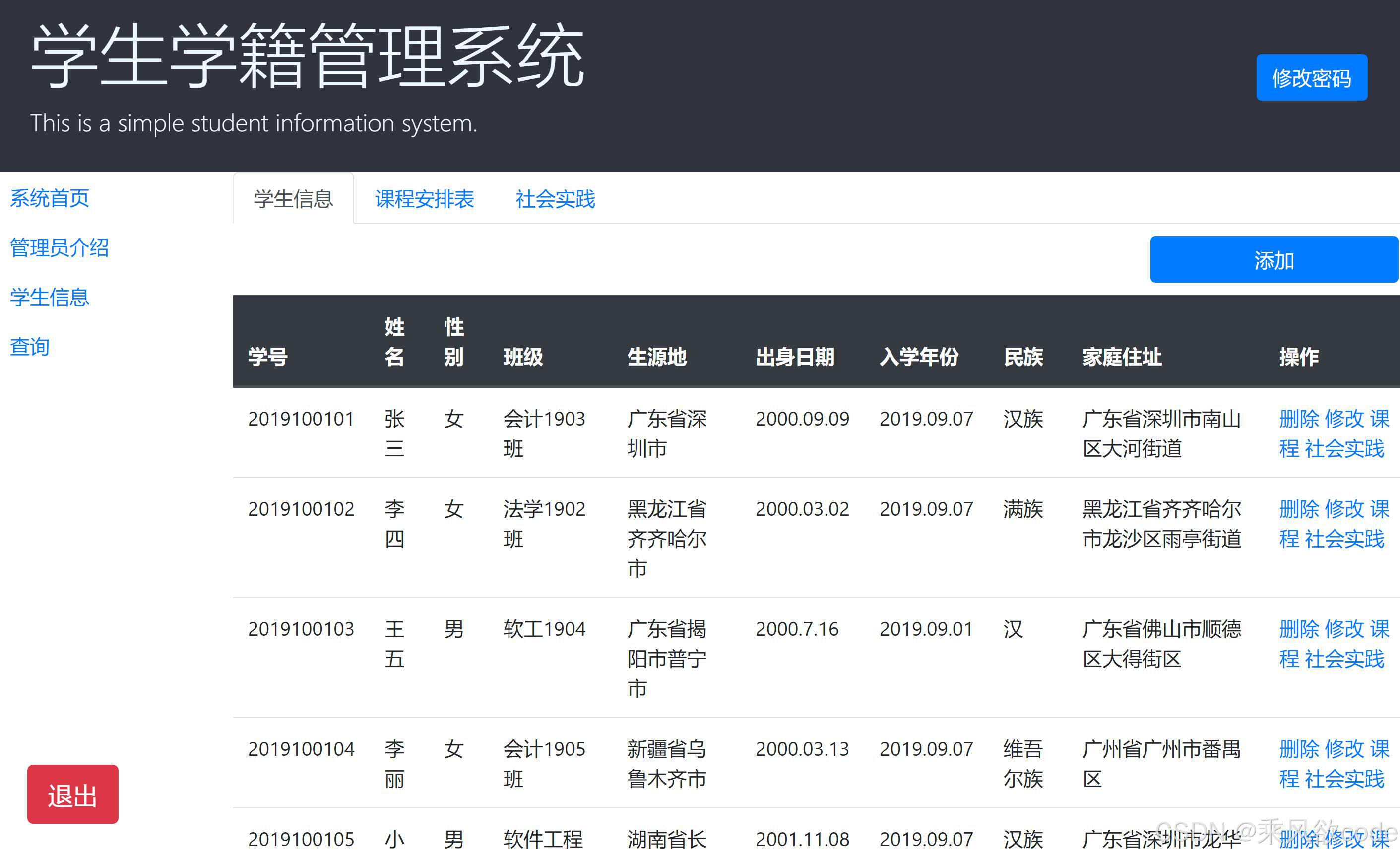The height and width of the screenshot is (856, 1400).
Task: Open 学生信息 sidebar link
Action: click(x=50, y=297)
